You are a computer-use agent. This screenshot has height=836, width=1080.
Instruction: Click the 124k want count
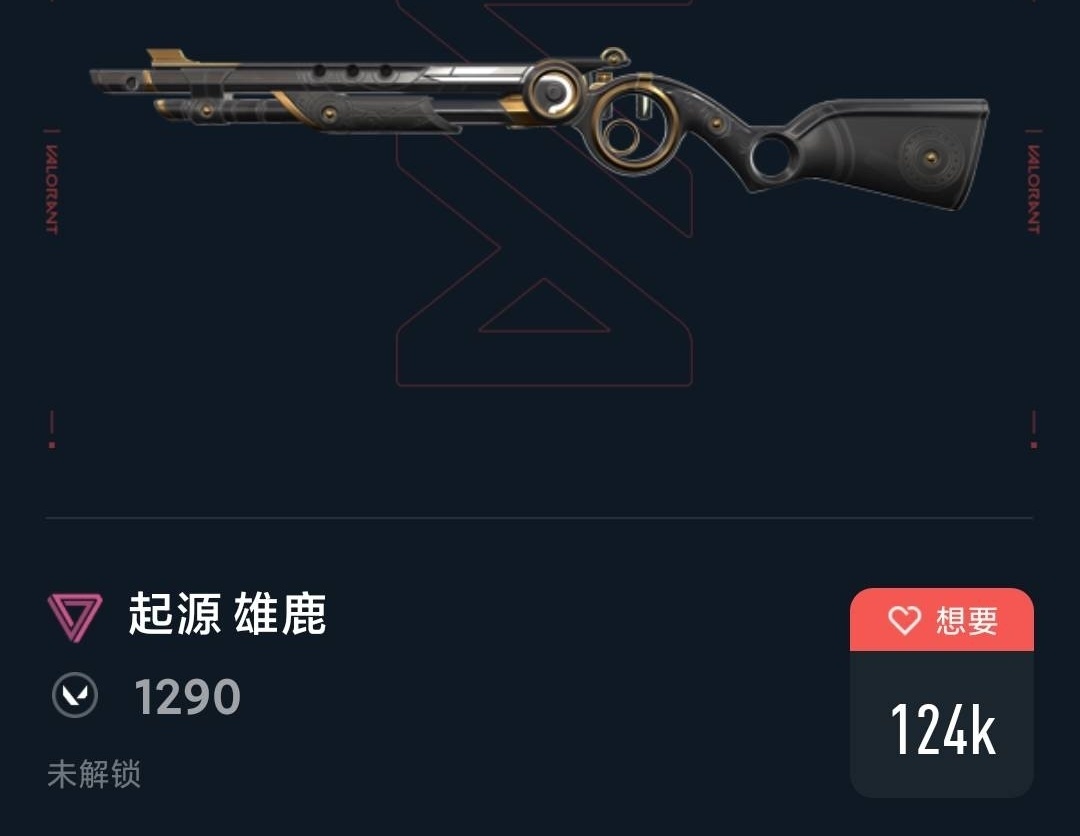click(x=942, y=731)
